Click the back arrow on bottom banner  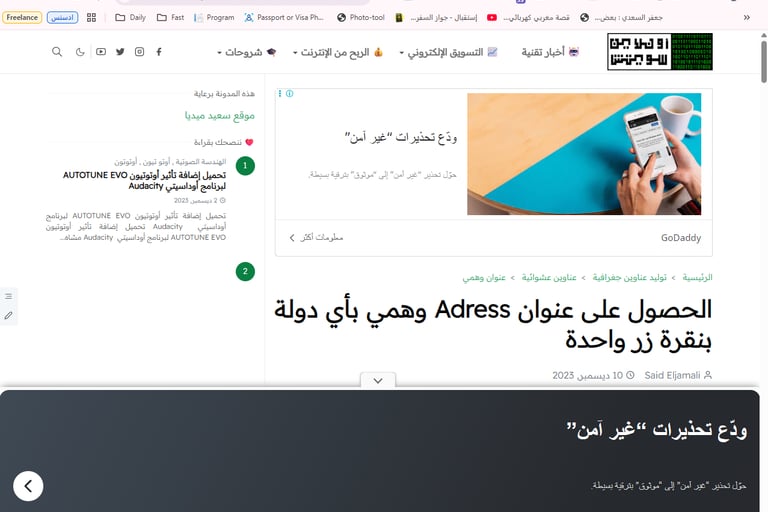point(28,486)
